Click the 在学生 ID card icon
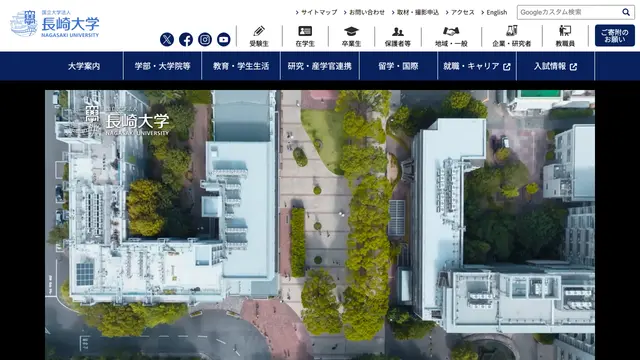This screenshot has width=640, height=360. coord(305,31)
